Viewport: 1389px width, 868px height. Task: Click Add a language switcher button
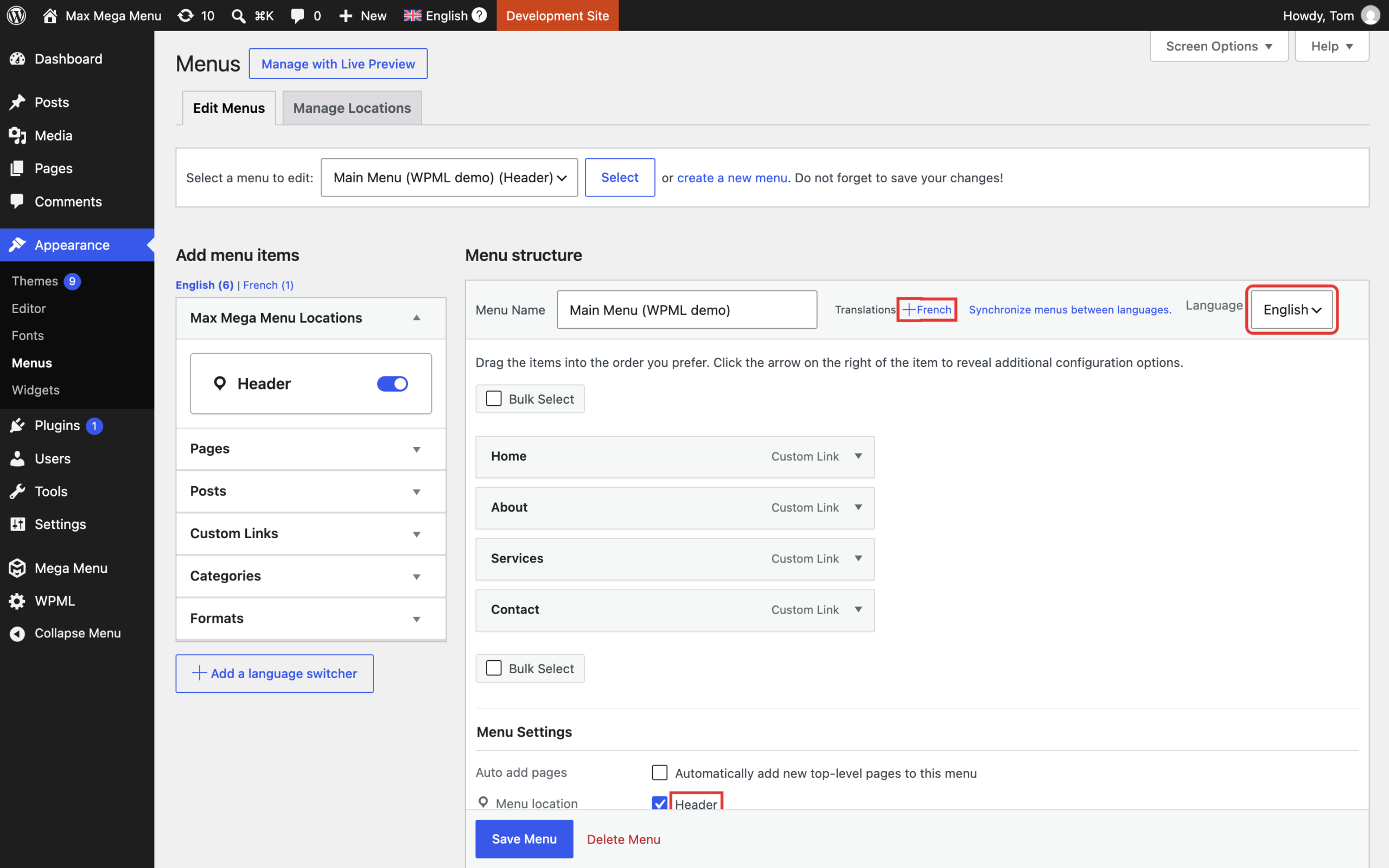point(275,673)
